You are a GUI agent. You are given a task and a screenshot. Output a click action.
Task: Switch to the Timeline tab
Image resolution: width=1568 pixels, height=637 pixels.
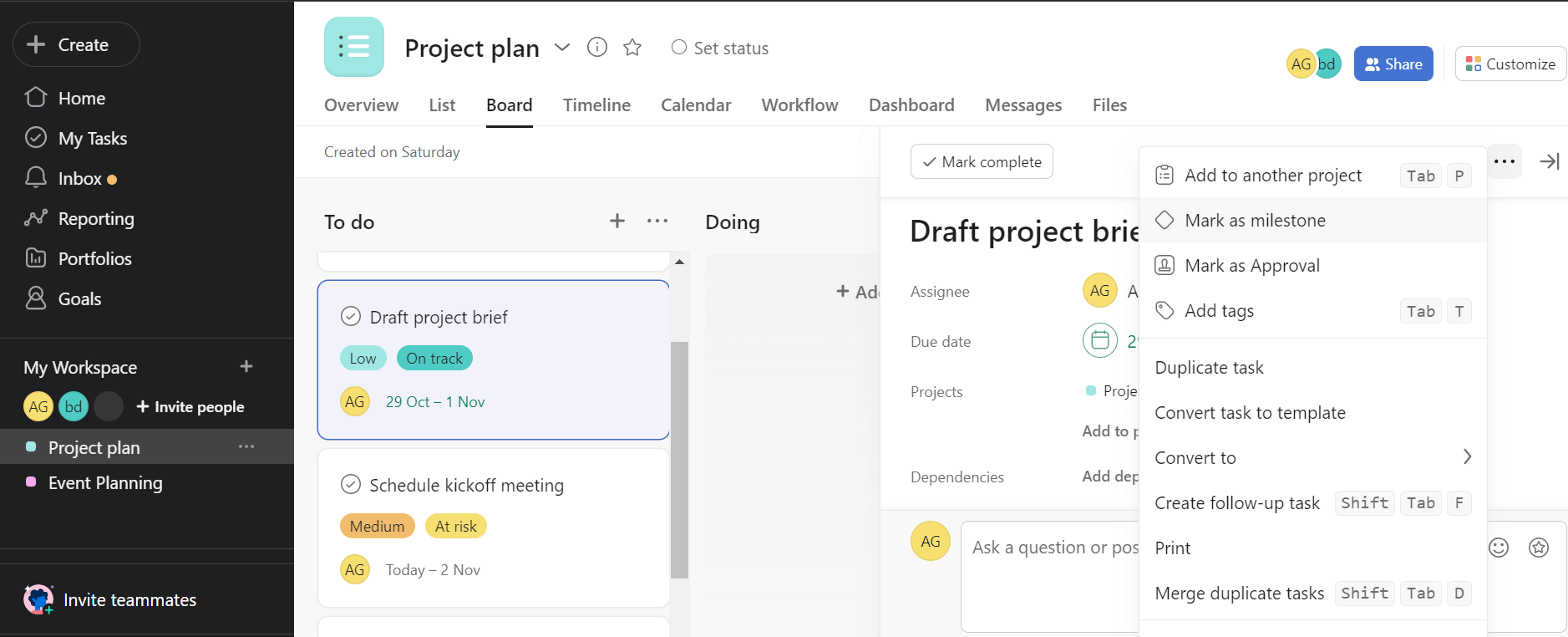tap(596, 105)
